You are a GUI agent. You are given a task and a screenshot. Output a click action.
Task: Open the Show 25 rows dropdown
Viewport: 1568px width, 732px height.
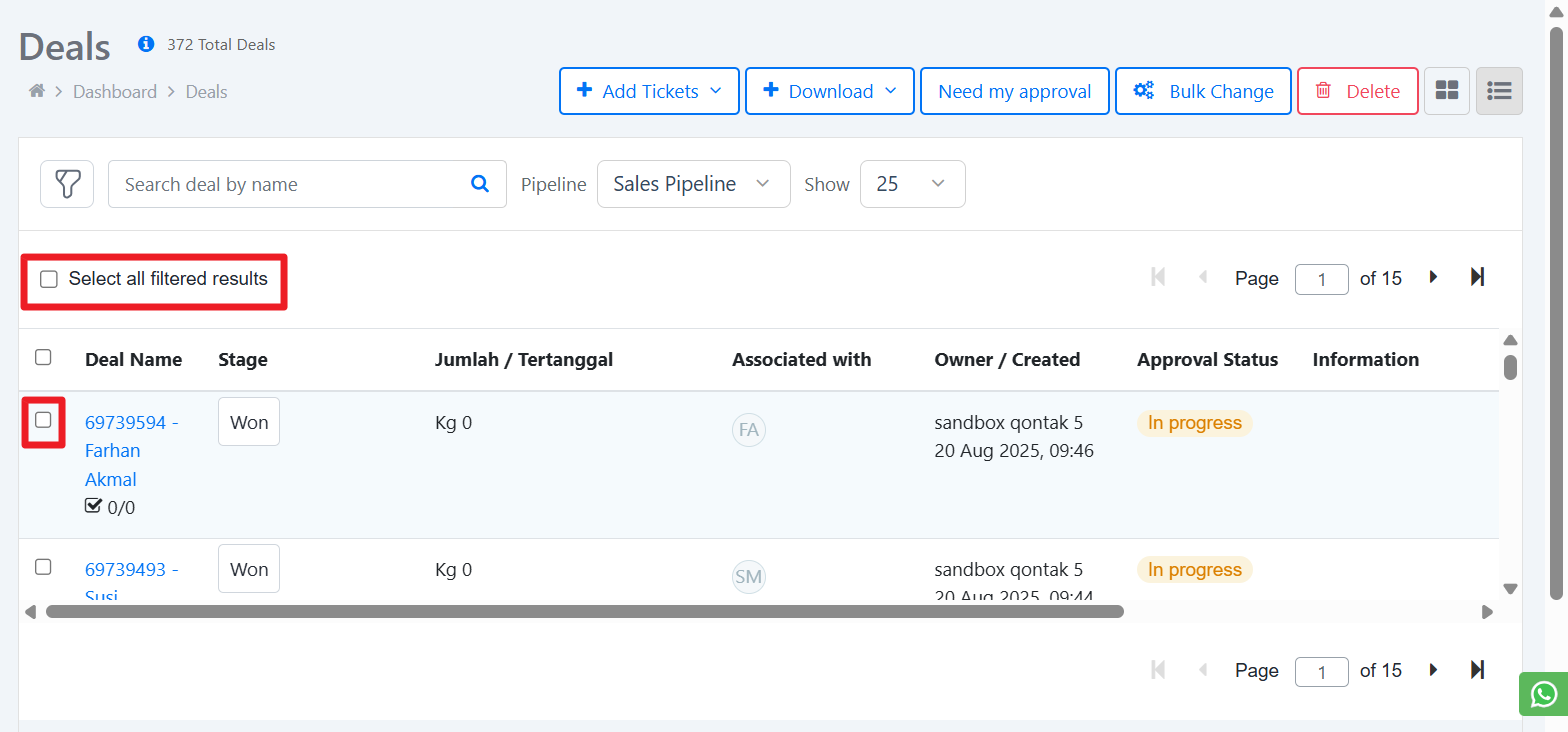pos(912,184)
